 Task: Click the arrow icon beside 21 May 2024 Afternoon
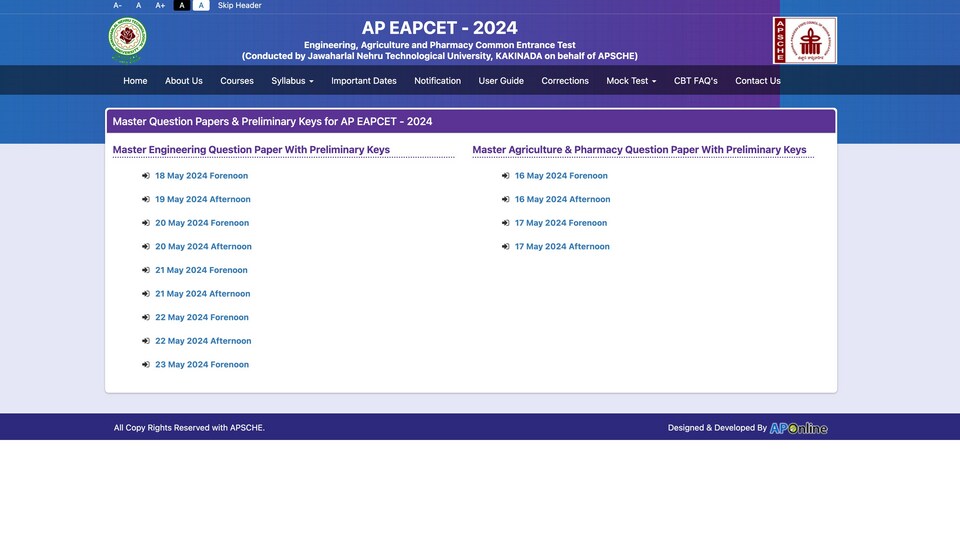point(146,294)
